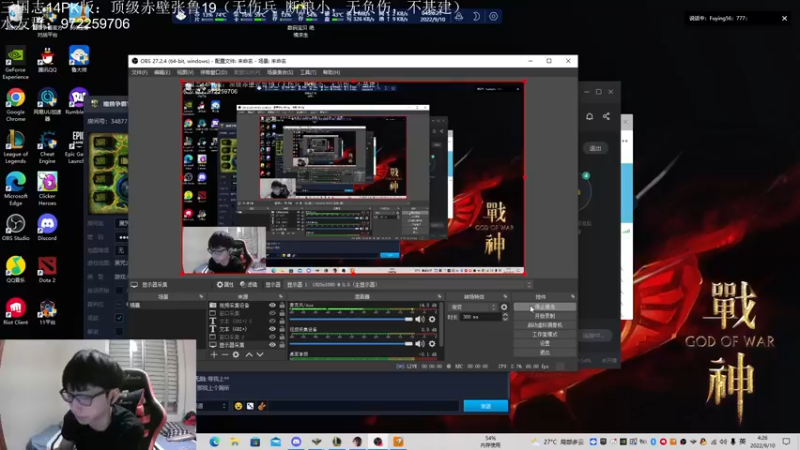Toggle visibility of 窗口采集 2 source

coord(272,337)
